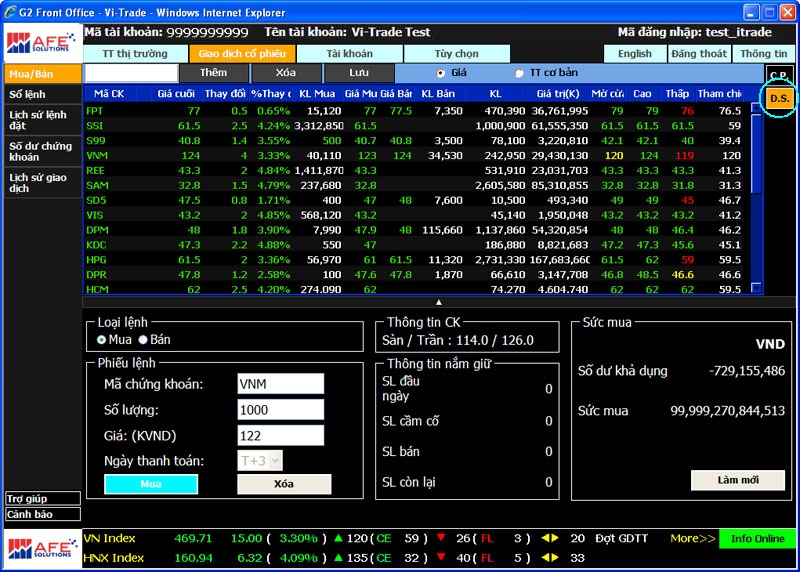The height and width of the screenshot is (572, 800).
Task: Select the DPM stock row
Action: tap(416, 230)
